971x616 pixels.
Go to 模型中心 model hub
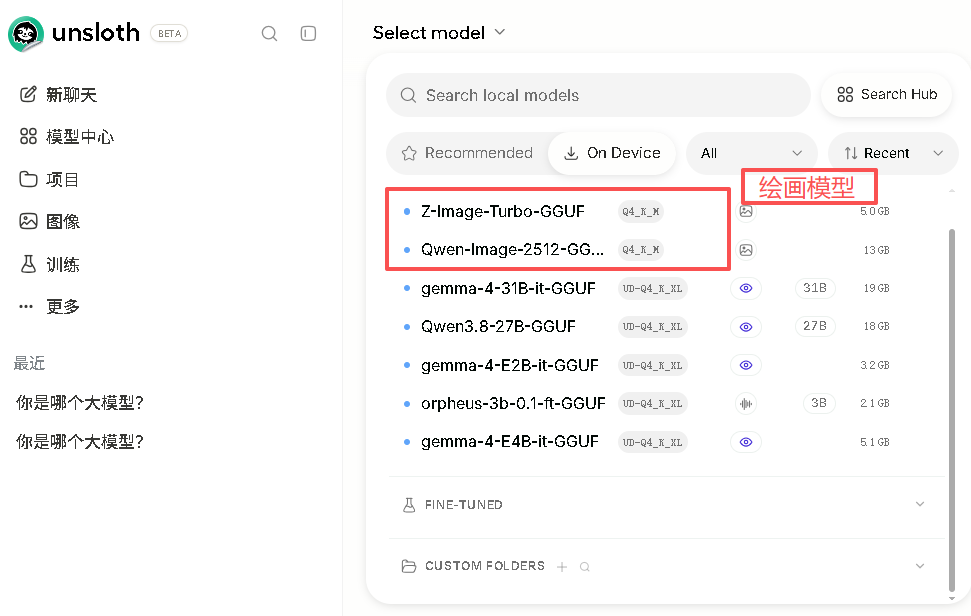tap(67, 137)
